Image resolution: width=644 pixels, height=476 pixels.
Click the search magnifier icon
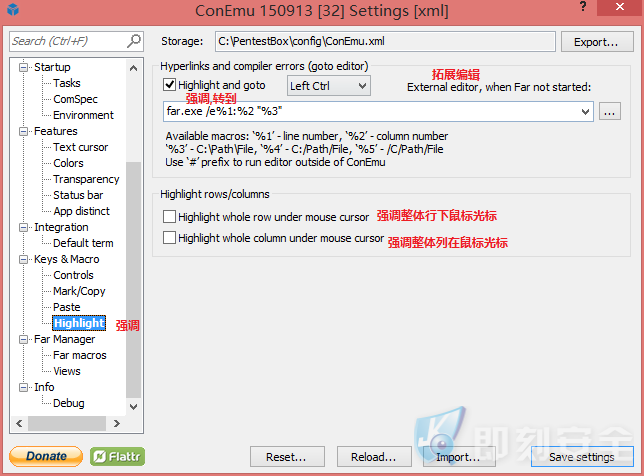click(133, 41)
